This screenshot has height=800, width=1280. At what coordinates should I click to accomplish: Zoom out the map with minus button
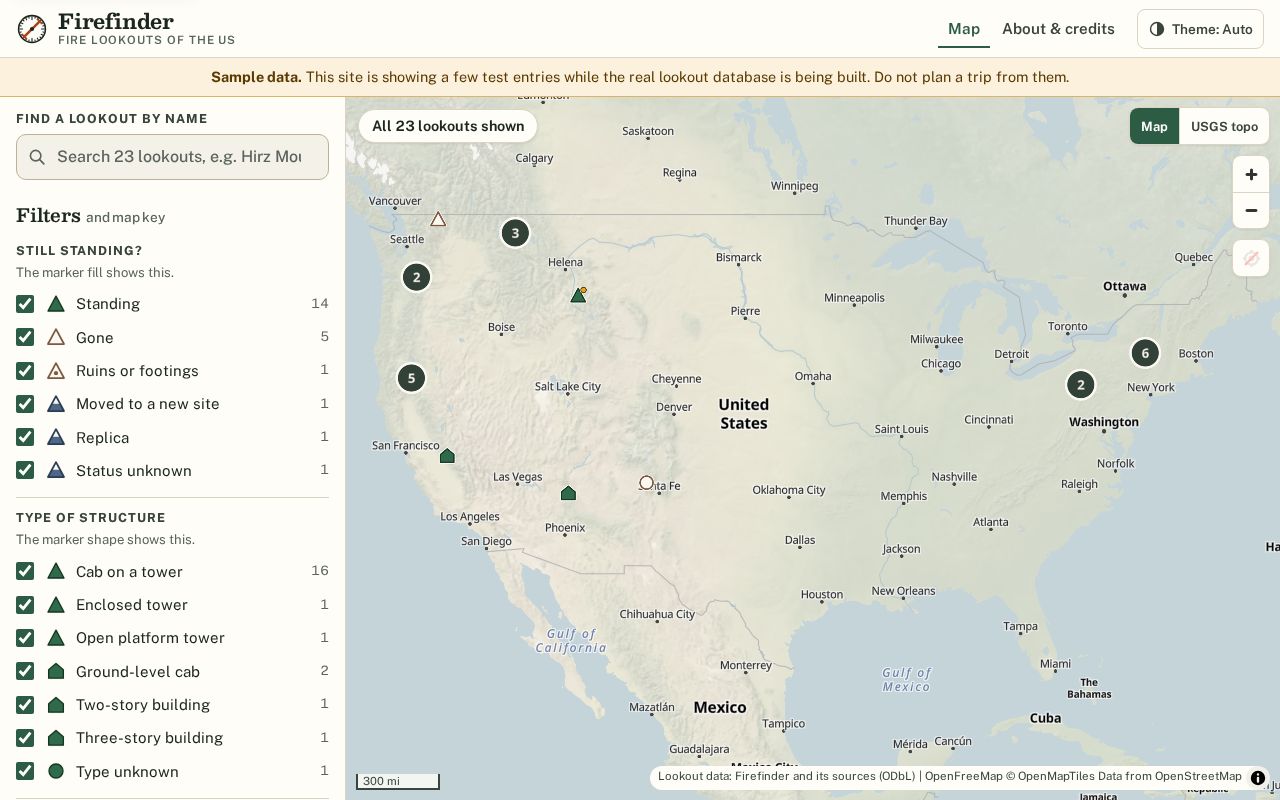(x=1251, y=211)
